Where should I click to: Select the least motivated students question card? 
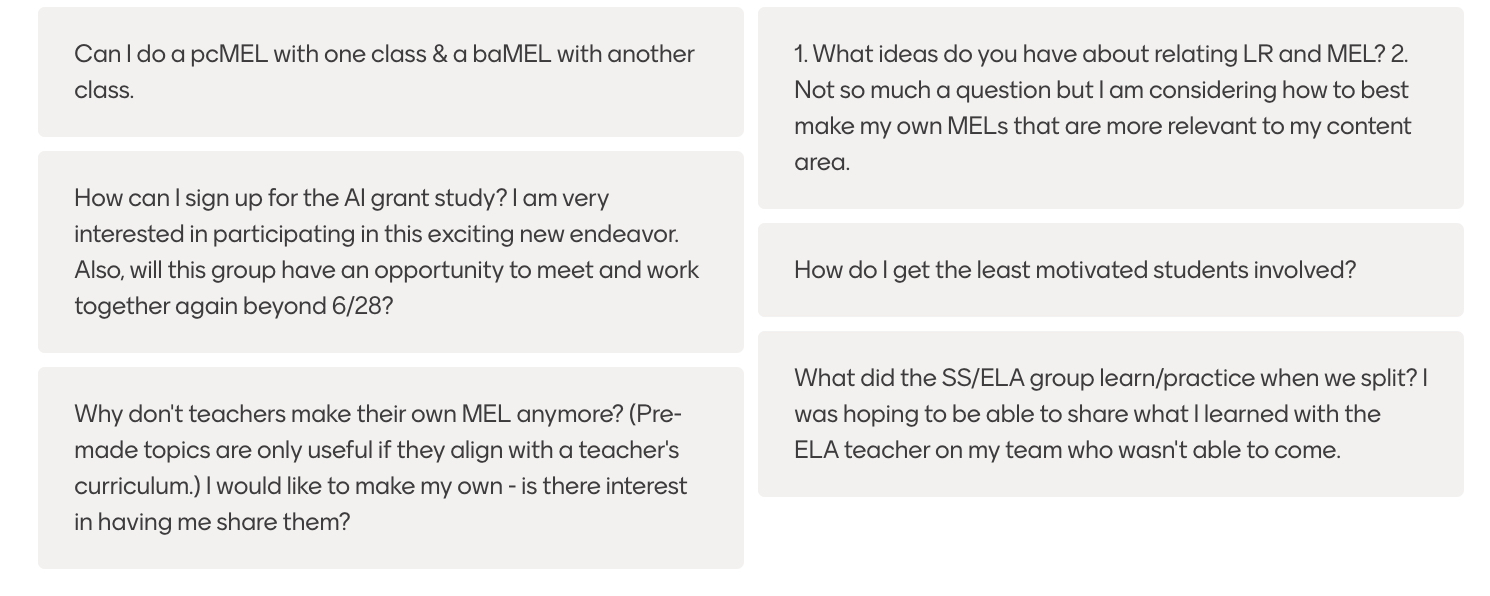pos(1111,270)
